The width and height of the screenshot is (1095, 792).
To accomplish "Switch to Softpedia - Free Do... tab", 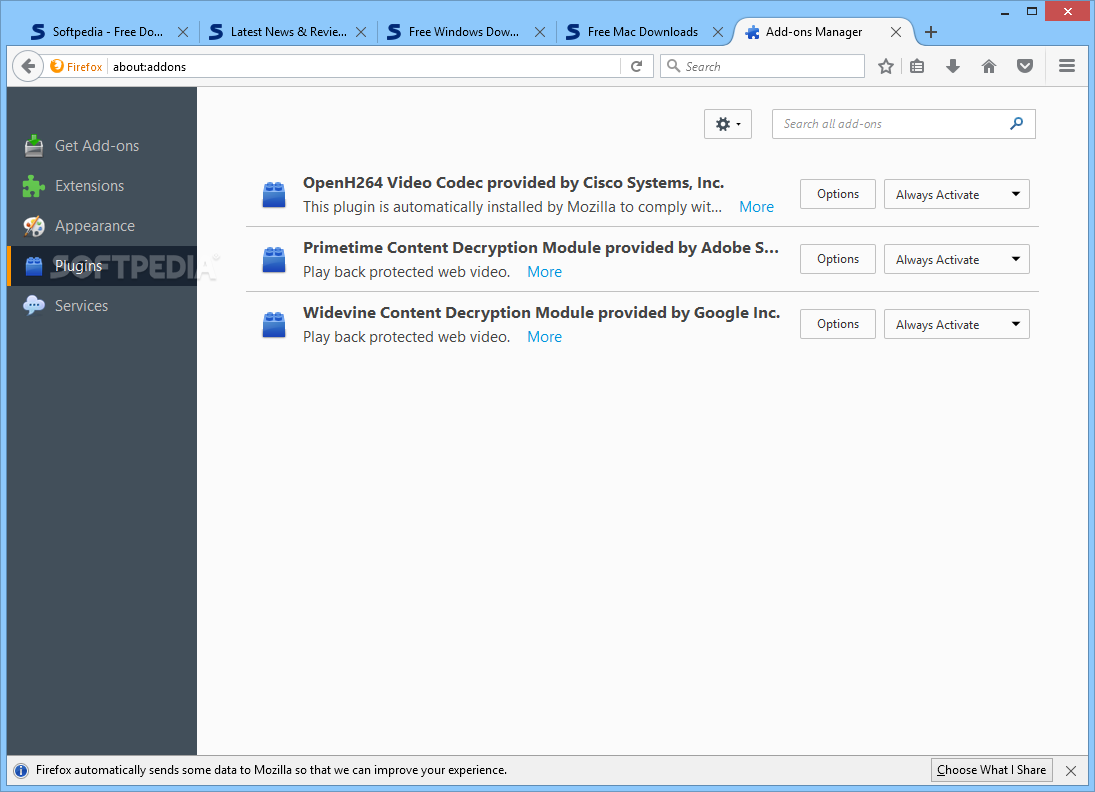I will [x=108, y=32].
